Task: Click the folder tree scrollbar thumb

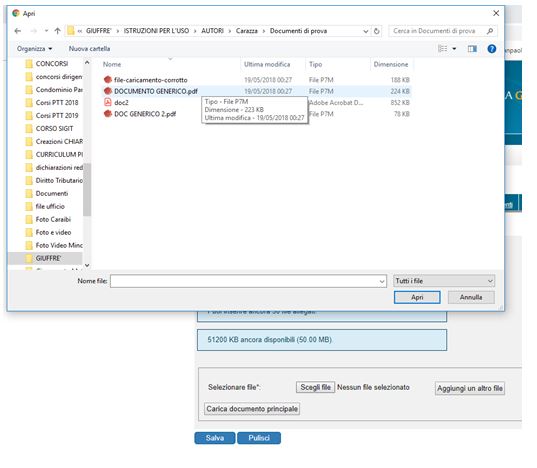Action: (x=87, y=189)
